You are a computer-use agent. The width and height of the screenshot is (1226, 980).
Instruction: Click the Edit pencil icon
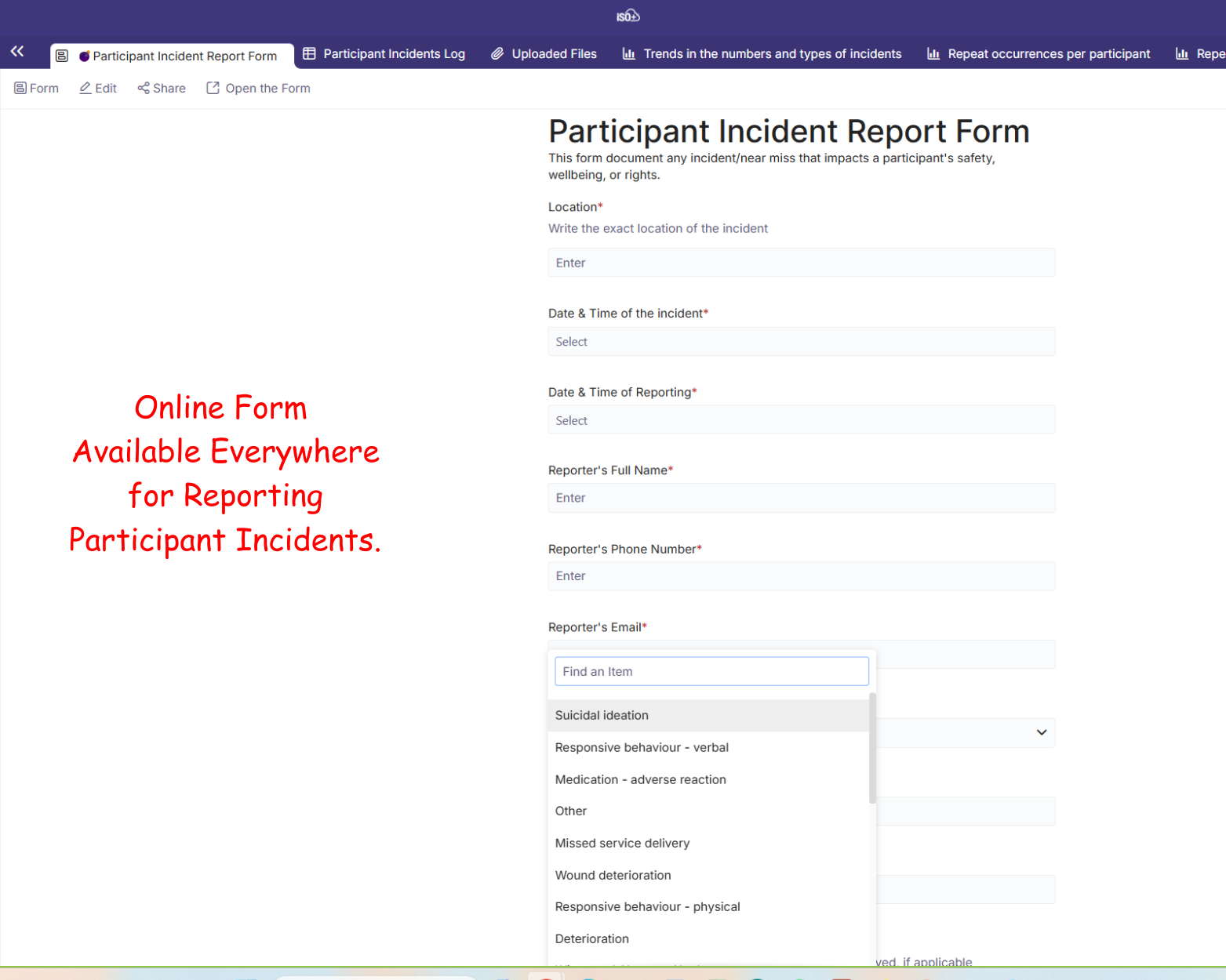pyautogui.click(x=85, y=88)
